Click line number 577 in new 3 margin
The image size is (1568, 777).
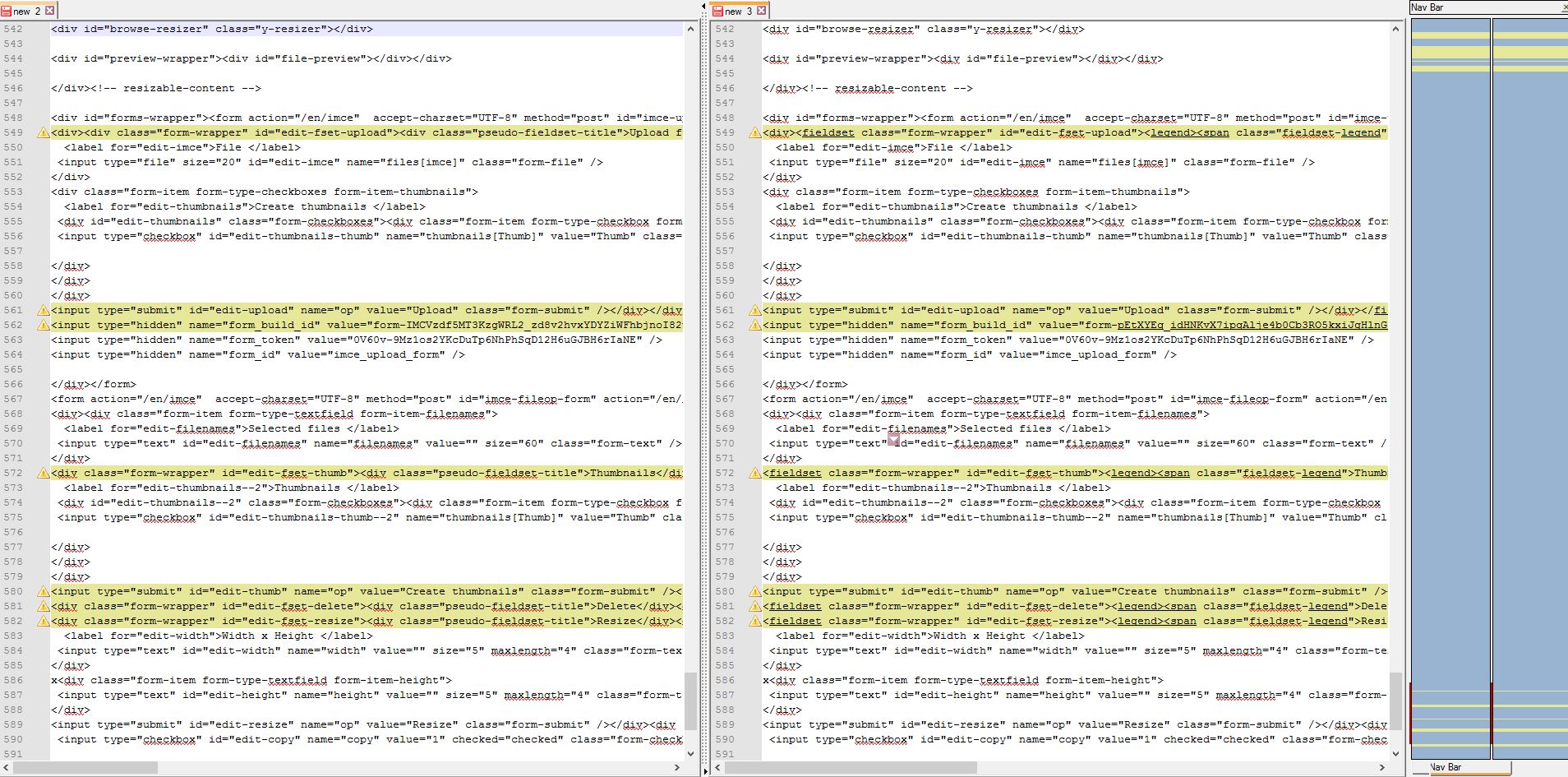pos(725,547)
